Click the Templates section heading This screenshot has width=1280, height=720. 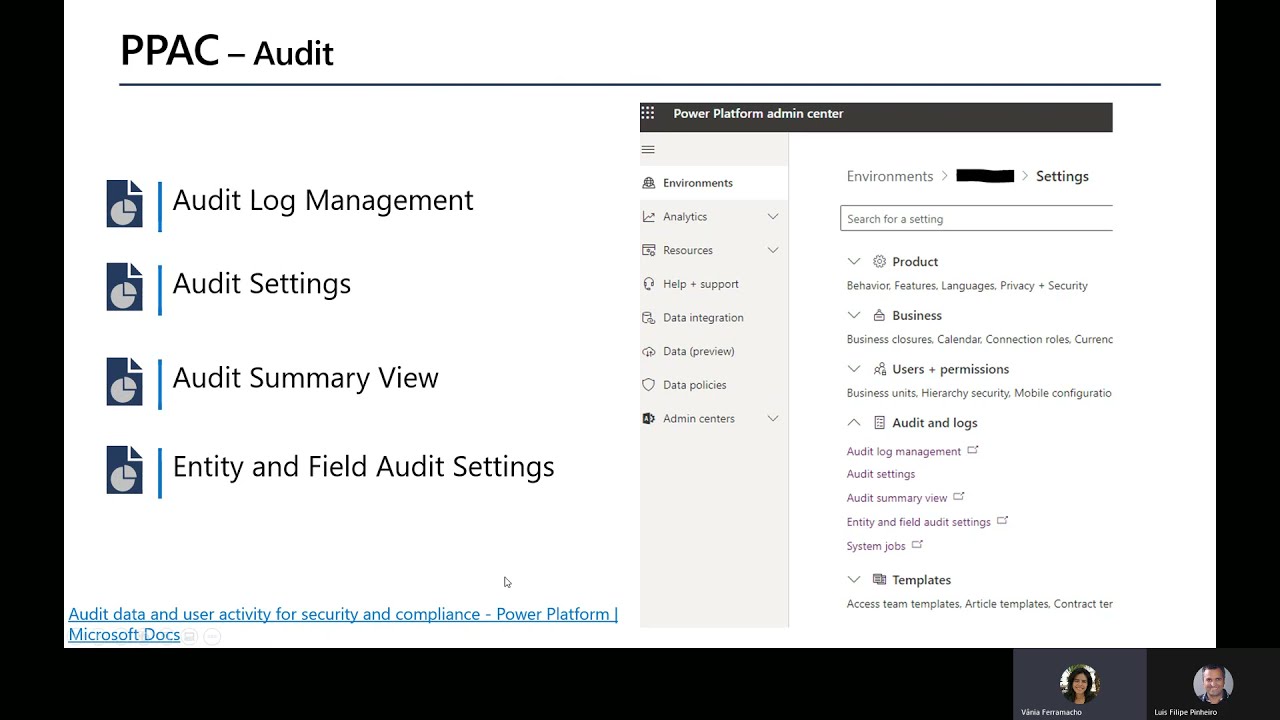pos(921,579)
